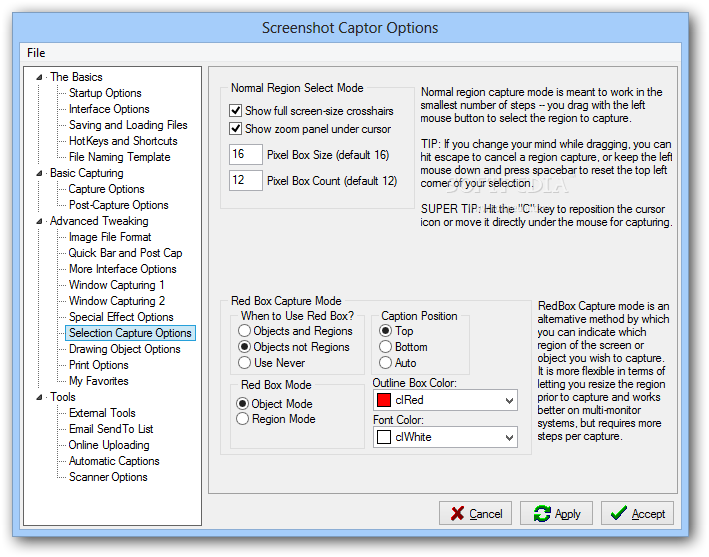Click the Basic Capturing tree heading
Screen dimensions: 709x557
point(86,173)
